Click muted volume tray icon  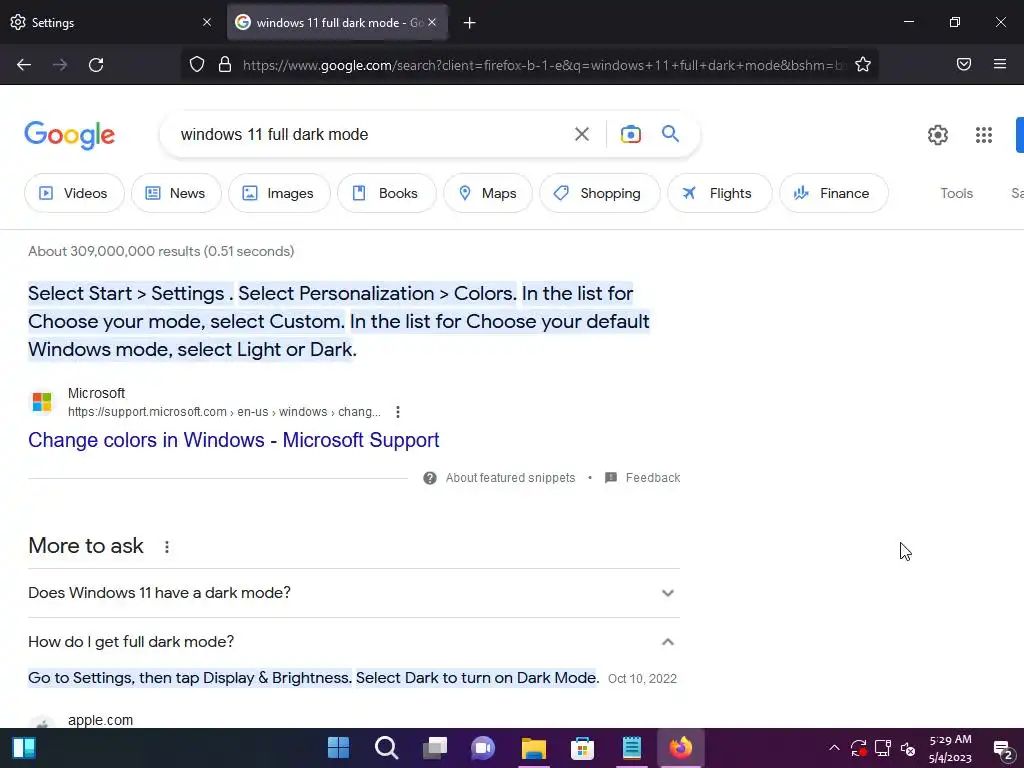(907, 748)
